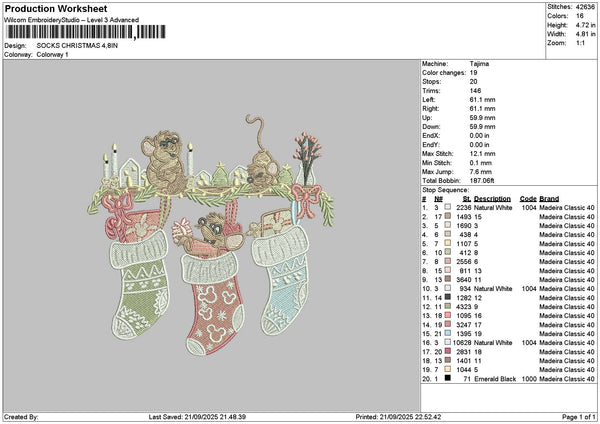Select design name SOCKS CHRISTMAS 4,8IN

click(77, 46)
